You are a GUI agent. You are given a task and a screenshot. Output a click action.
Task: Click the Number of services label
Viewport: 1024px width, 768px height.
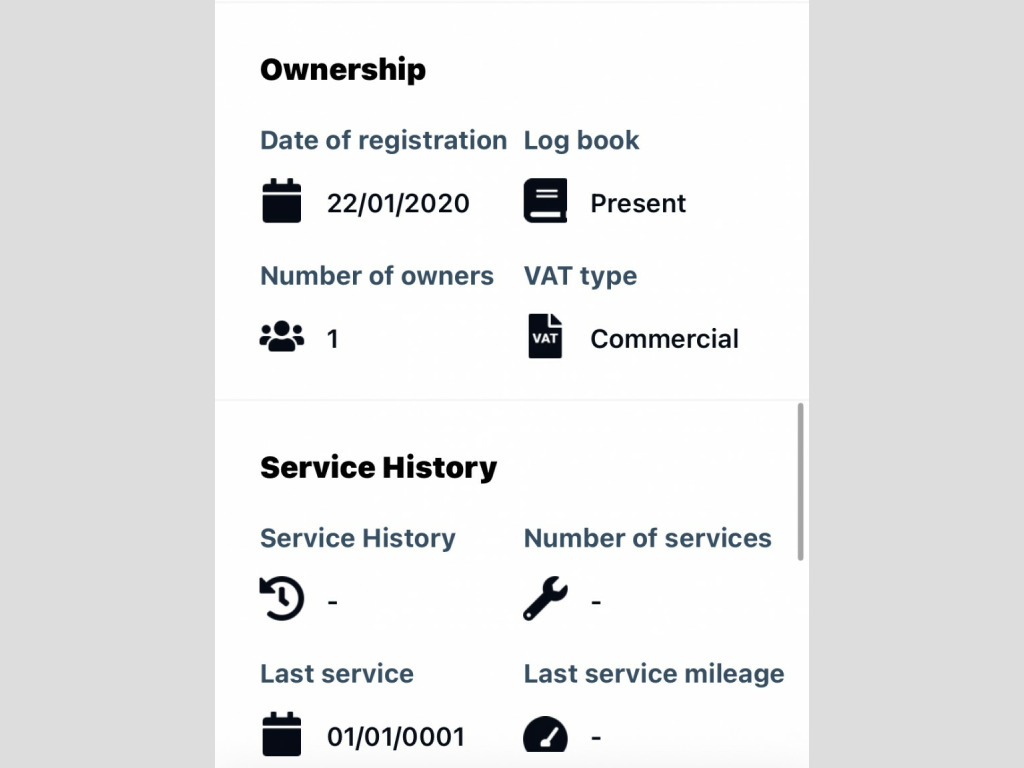click(x=647, y=538)
